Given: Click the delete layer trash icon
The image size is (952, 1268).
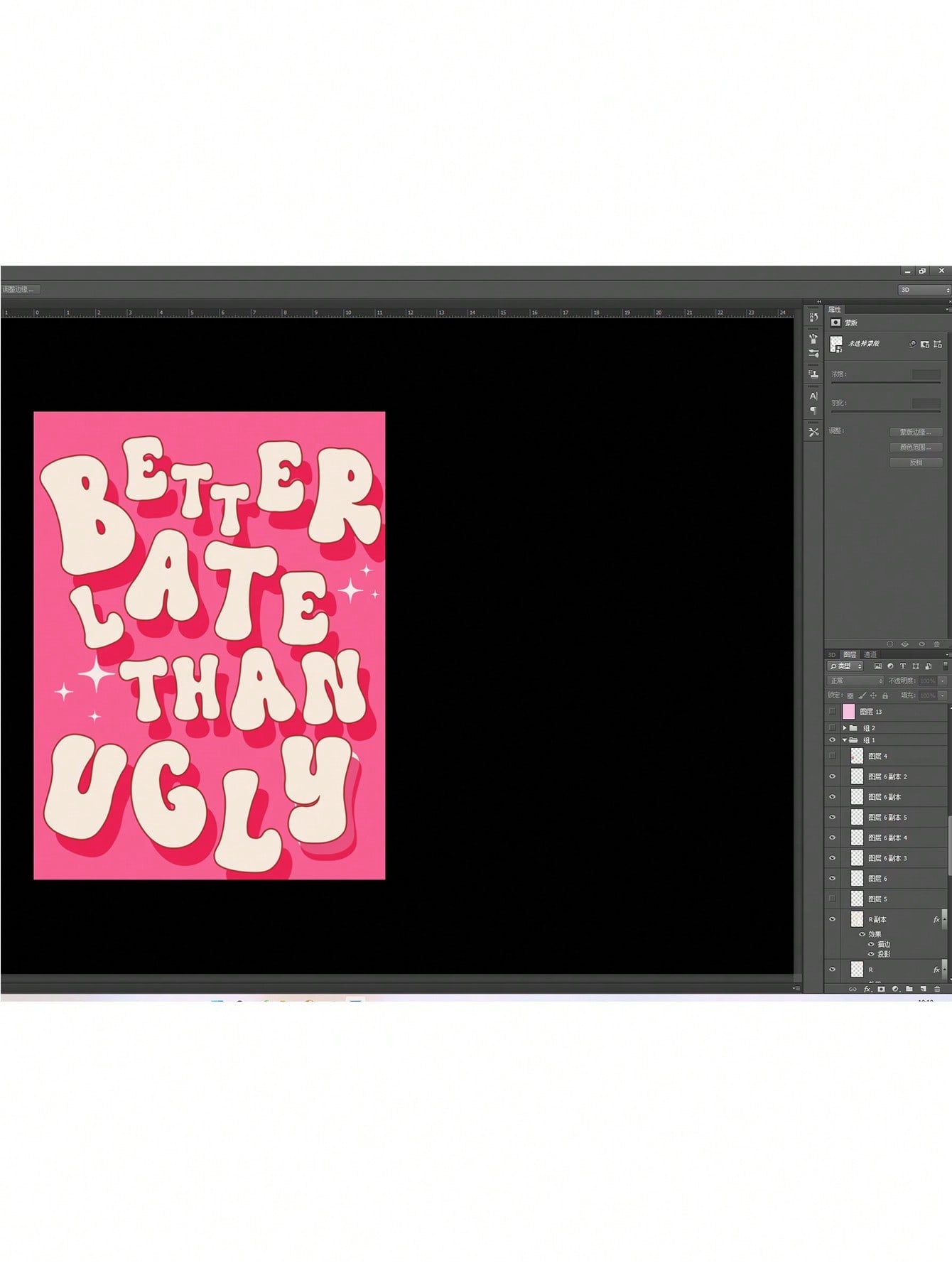Looking at the screenshot, I should coord(937,989).
